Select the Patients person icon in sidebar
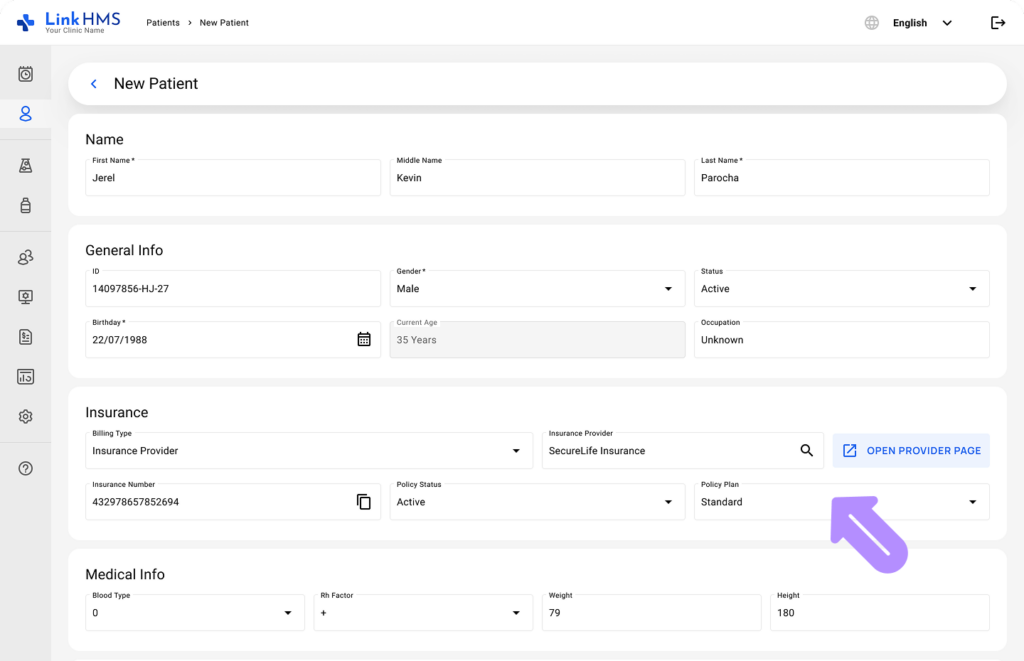 25,114
